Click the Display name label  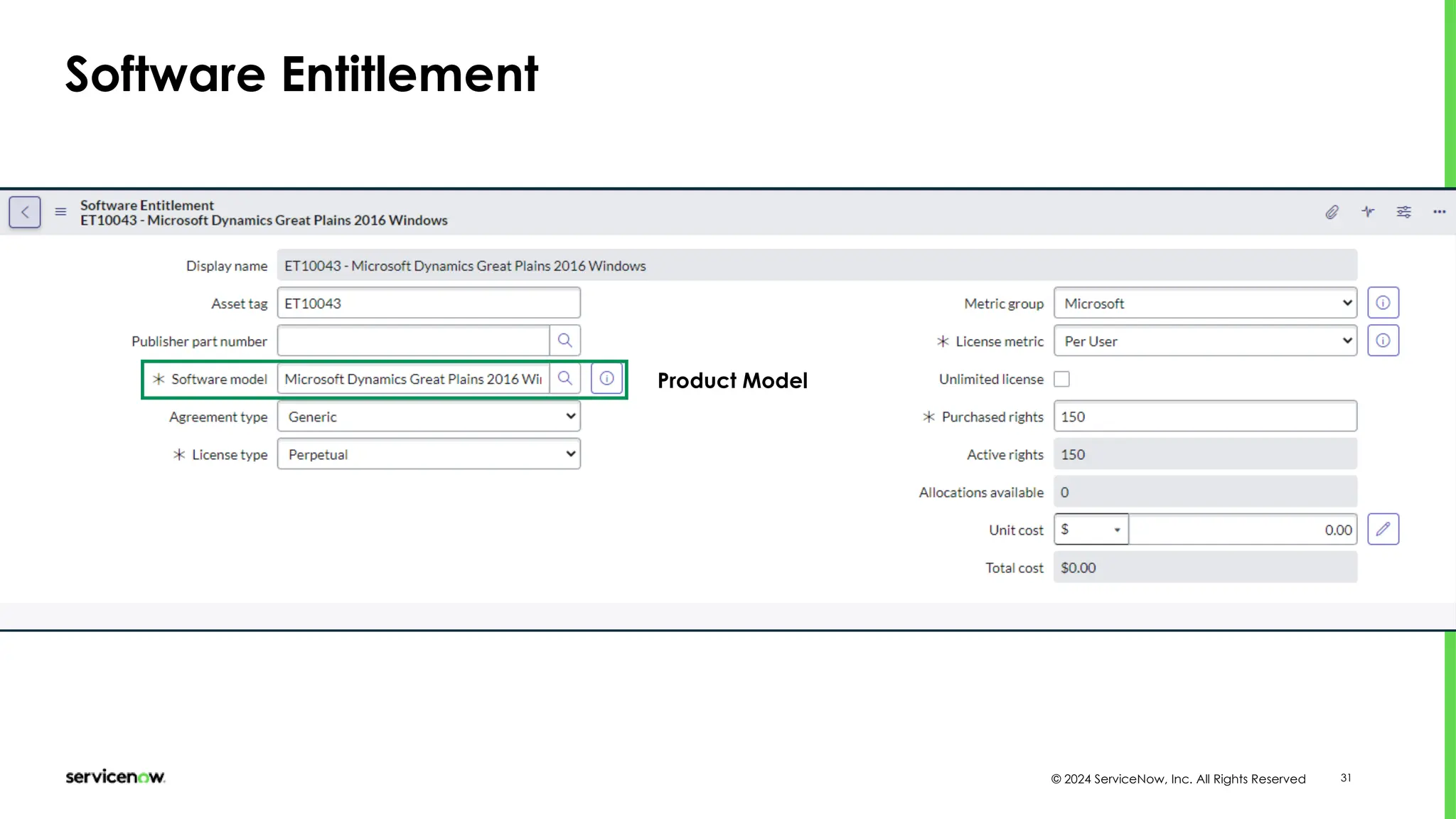227,266
